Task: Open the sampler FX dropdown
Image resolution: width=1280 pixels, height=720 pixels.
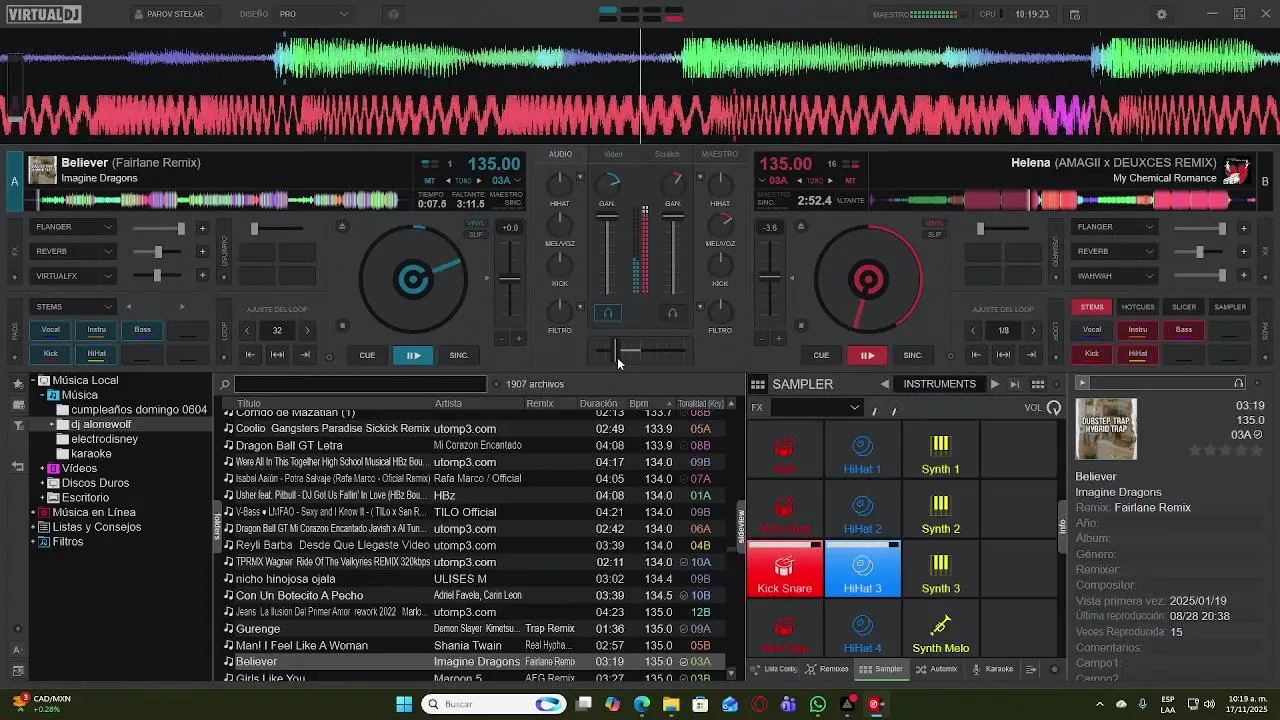Action: [816, 407]
